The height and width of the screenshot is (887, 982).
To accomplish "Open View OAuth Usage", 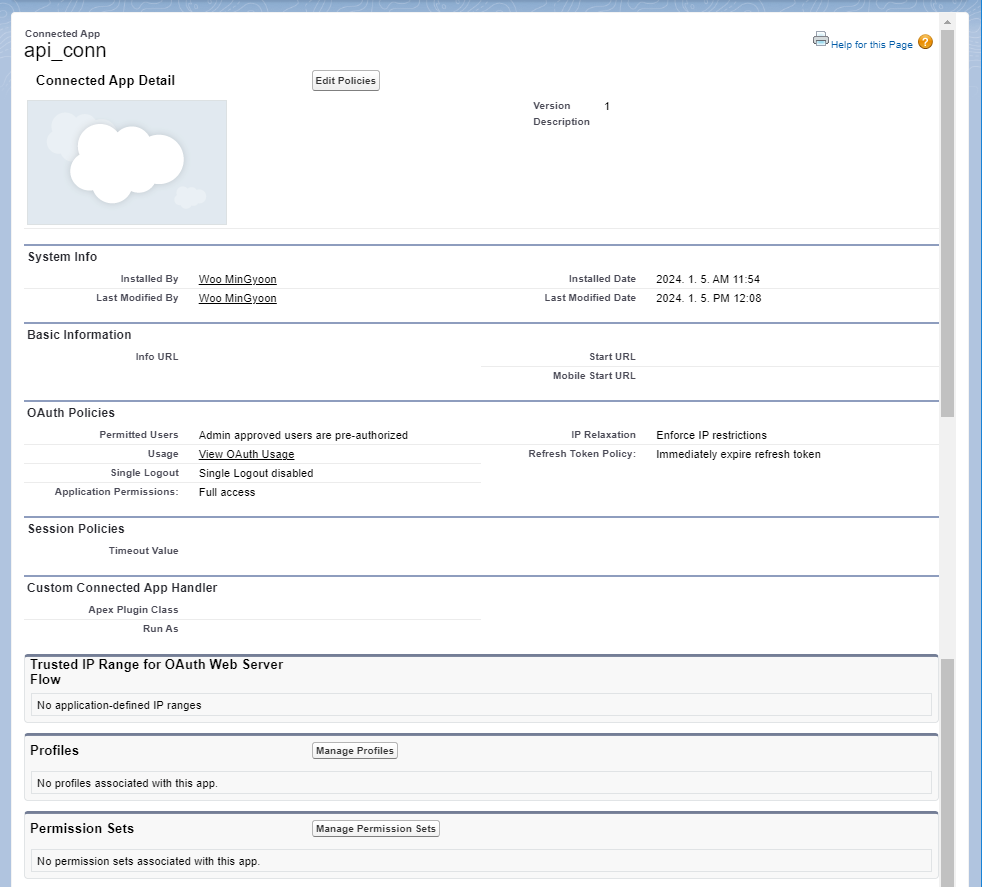I will (245, 454).
